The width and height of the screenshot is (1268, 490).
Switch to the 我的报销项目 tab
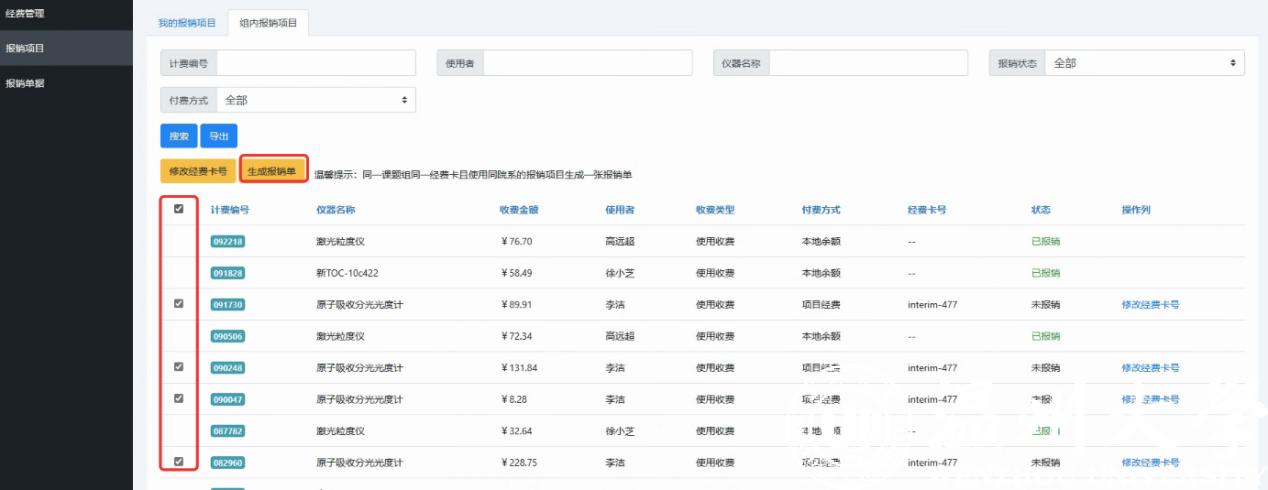(187, 22)
